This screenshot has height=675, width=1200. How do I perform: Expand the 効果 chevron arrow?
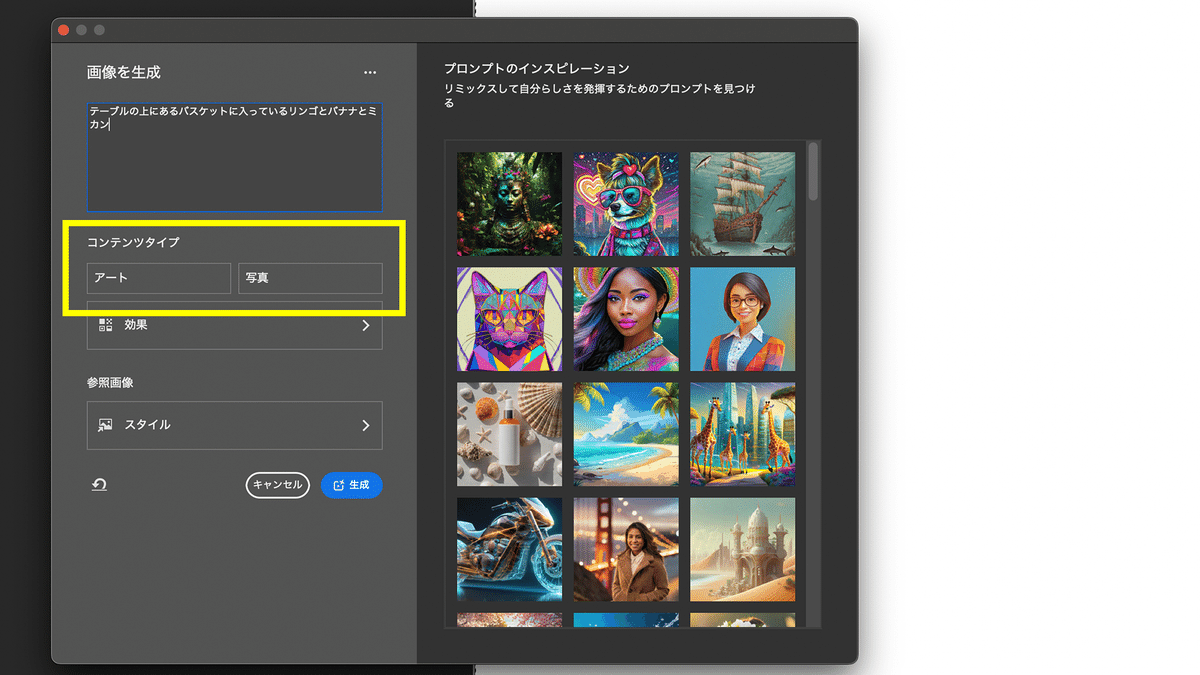pyautogui.click(x=365, y=326)
